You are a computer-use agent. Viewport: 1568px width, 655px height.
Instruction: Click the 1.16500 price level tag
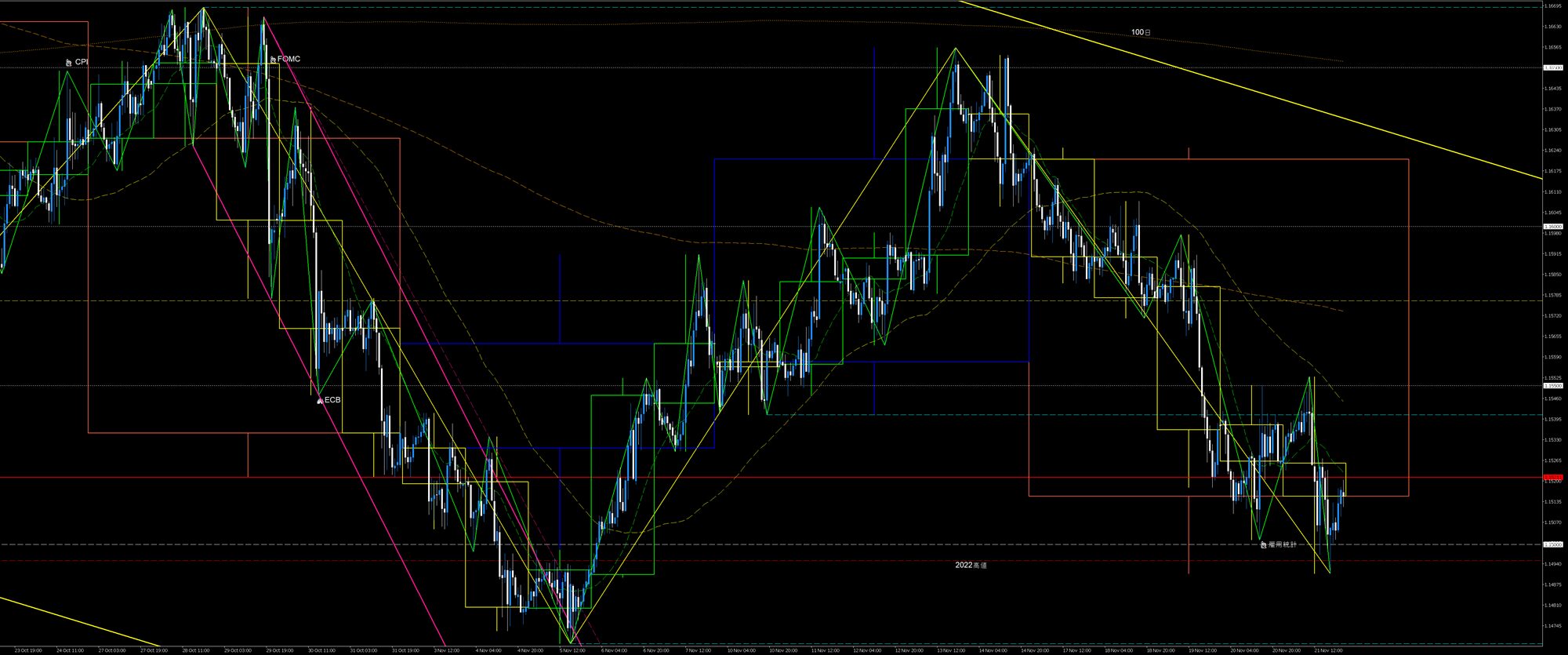click(1552, 67)
